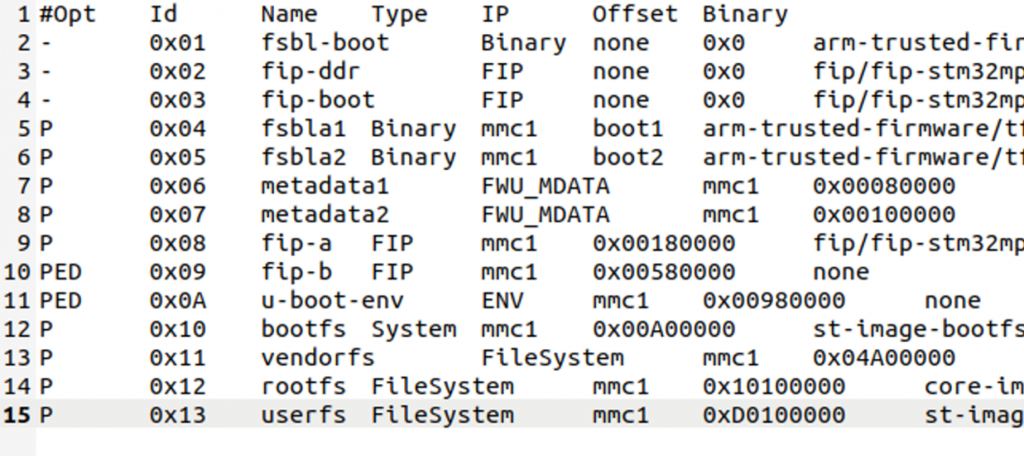The height and width of the screenshot is (456, 1024).
Task: Click boot1 text in the fsbla1 row
Action: click(628, 129)
